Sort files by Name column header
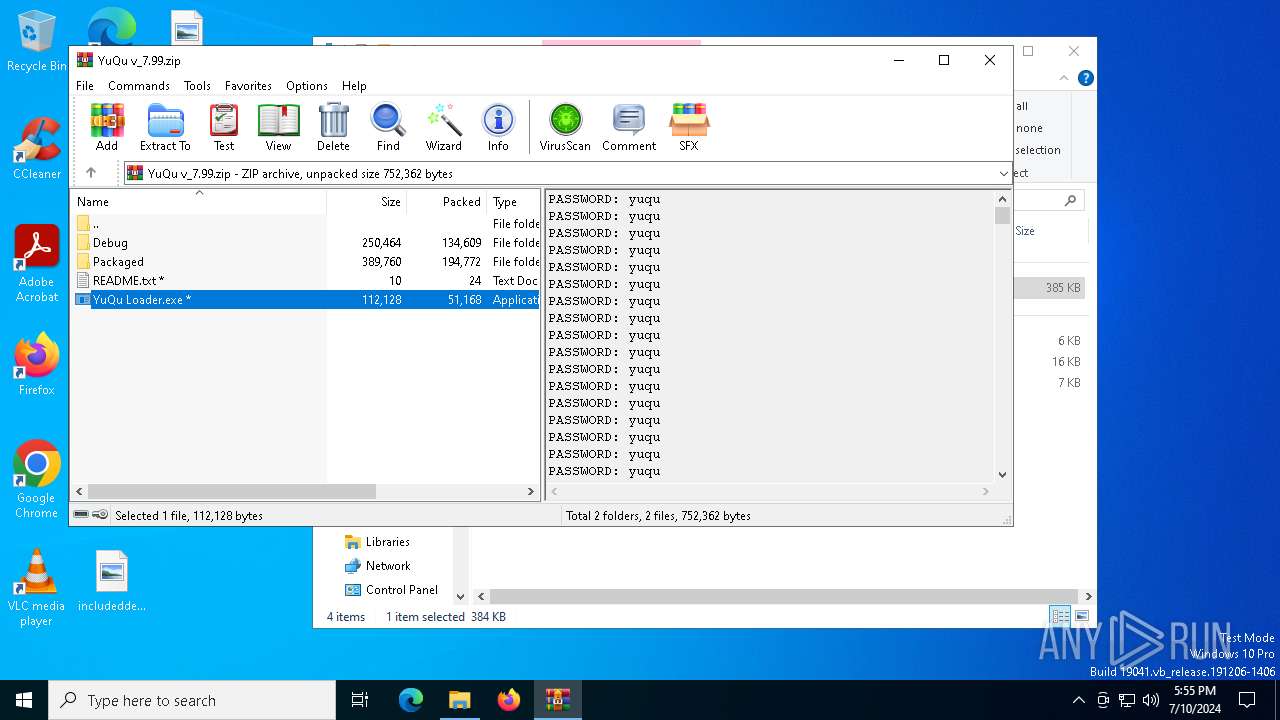1280x720 pixels. 199,201
